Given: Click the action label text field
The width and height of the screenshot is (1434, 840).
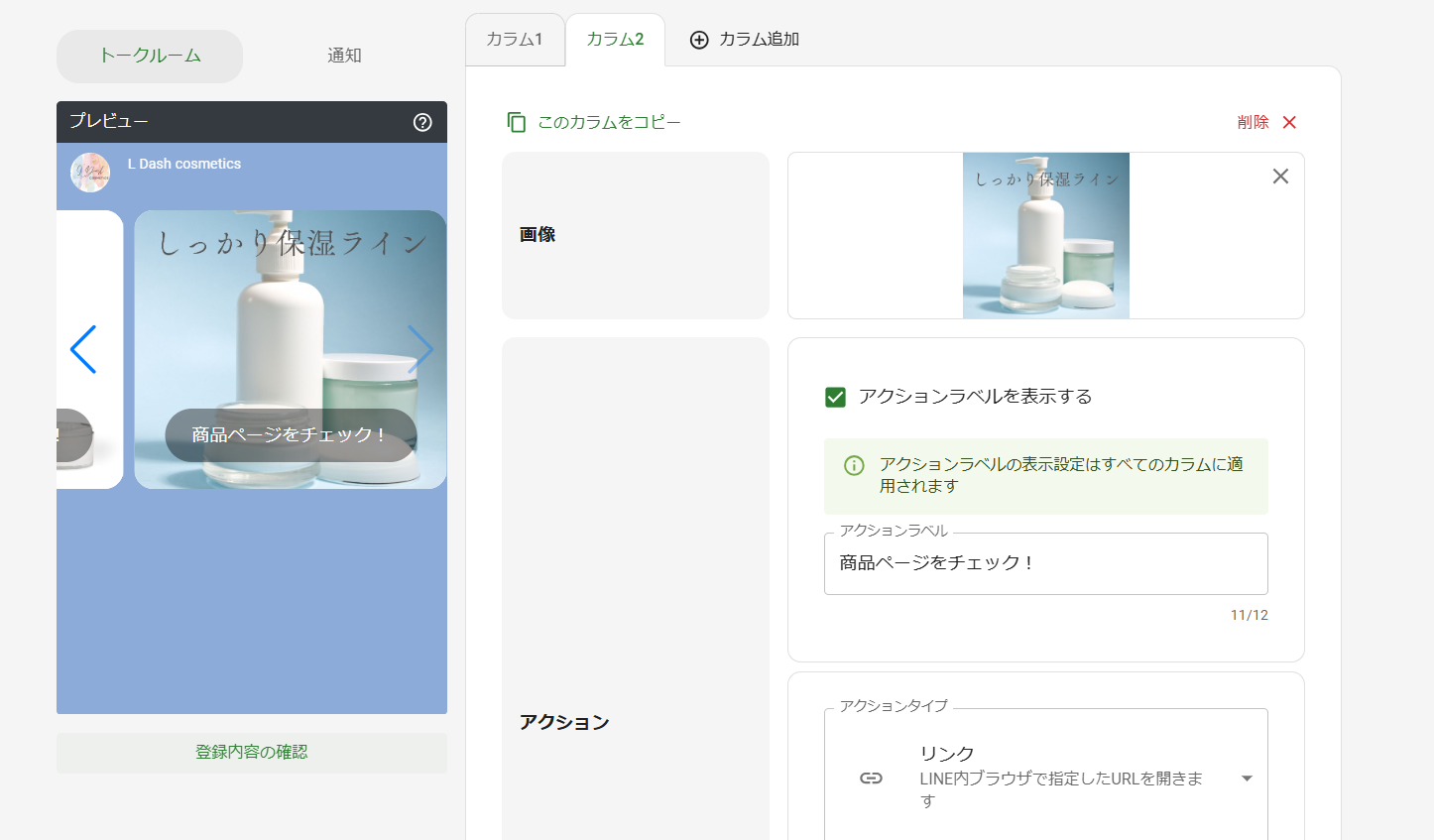Looking at the screenshot, I should (x=1045, y=563).
